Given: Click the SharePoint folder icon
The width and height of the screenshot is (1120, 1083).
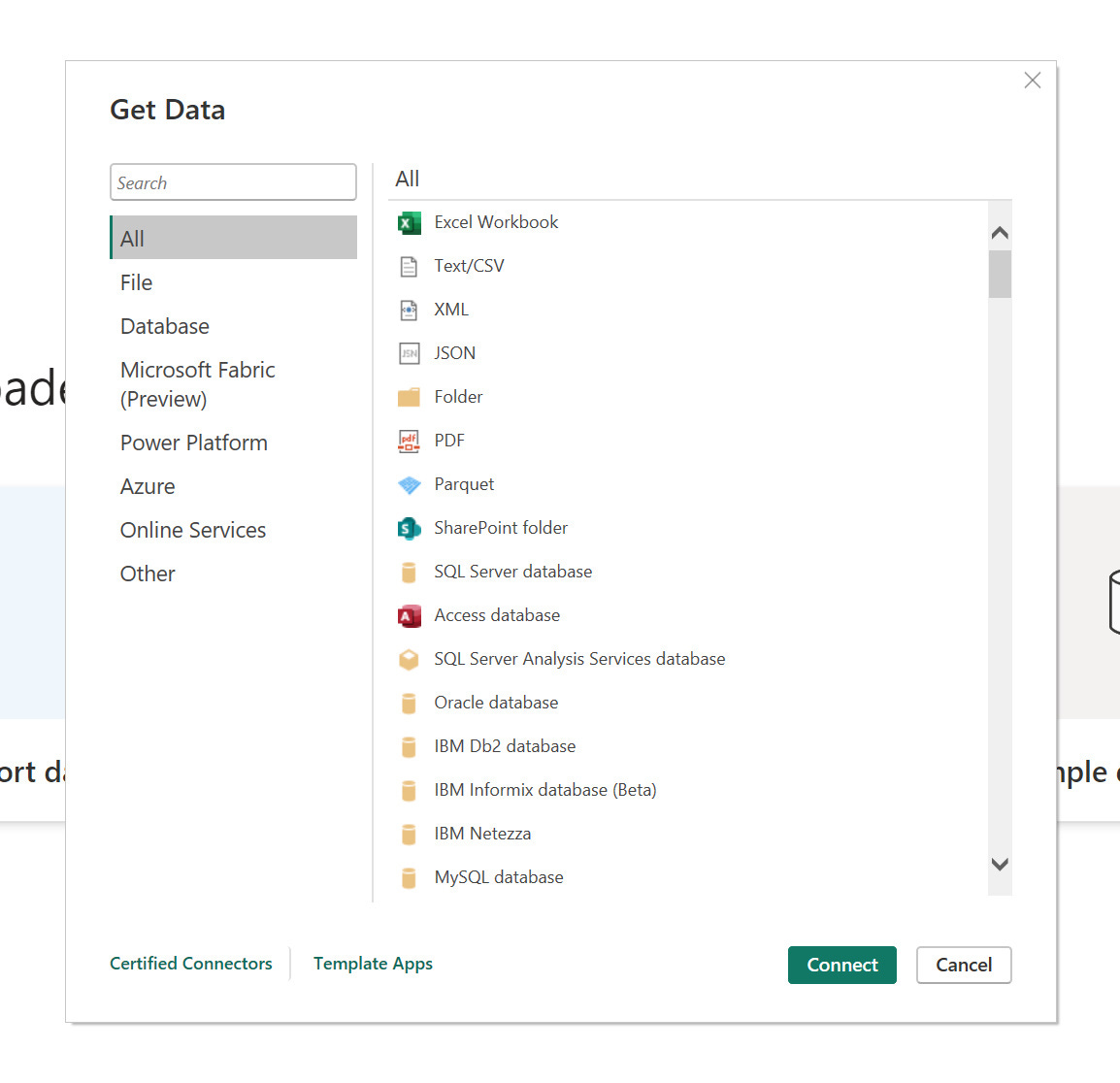Looking at the screenshot, I should coord(410,529).
